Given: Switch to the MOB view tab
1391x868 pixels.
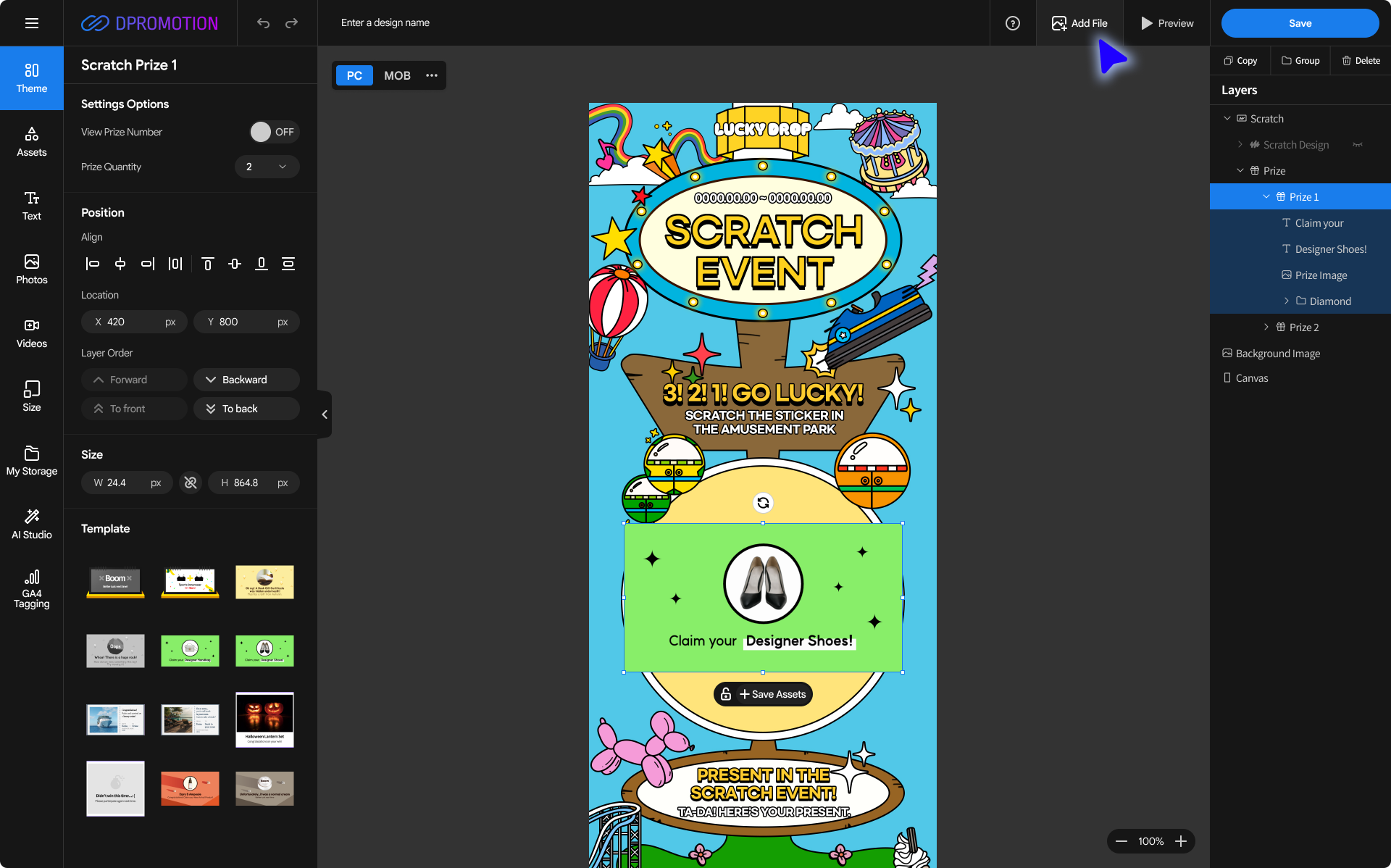Looking at the screenshot, I should (397, 75).
